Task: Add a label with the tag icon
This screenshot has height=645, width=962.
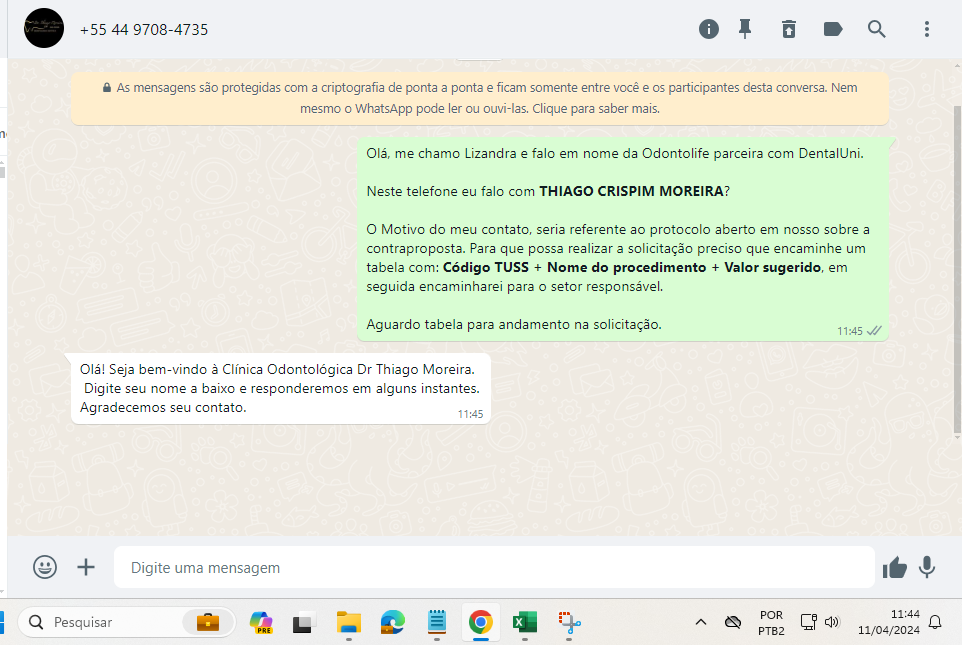Action: 833,29
